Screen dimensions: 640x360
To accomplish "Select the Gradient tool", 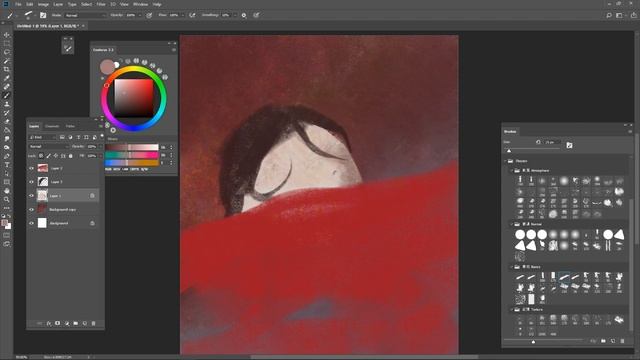I will click(x=7, y=130).
